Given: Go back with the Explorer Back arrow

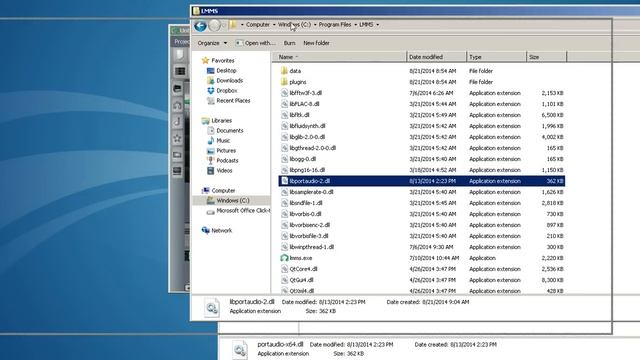Looking at the screenshot, I should pos(200,26).
